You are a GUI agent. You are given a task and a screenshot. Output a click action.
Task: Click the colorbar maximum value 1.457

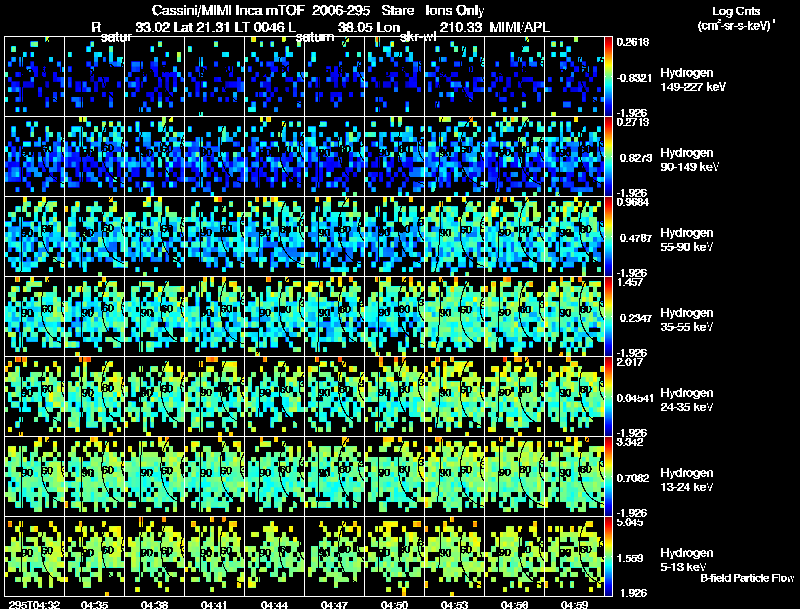click(630, 282)
